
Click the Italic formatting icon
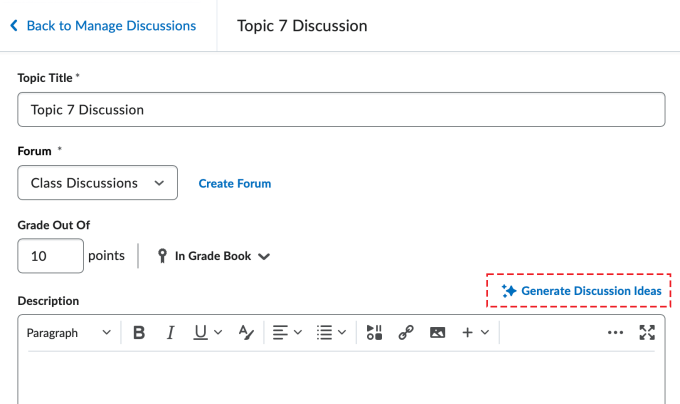click(x=170, y=333)
